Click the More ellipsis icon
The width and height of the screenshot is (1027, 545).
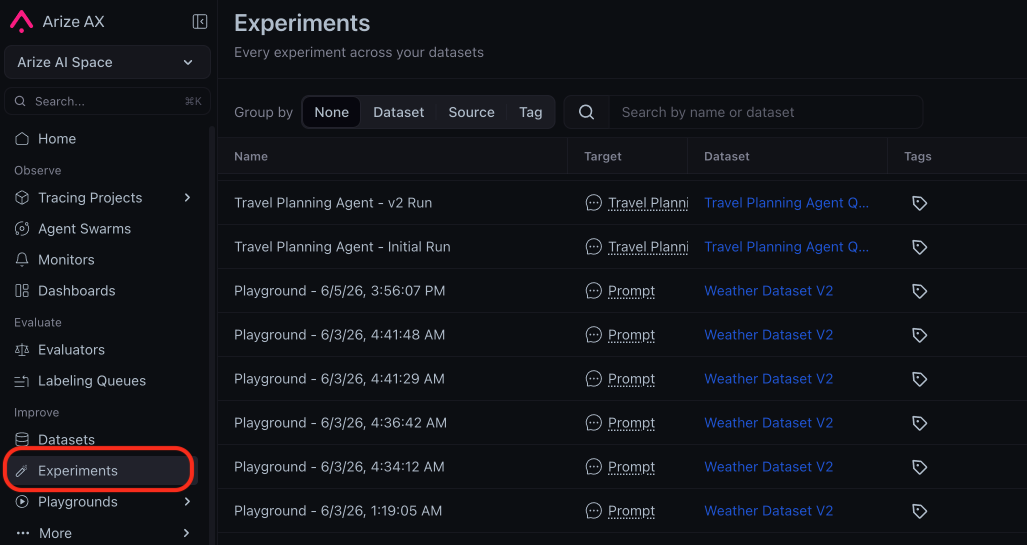(x=22, y=533)
